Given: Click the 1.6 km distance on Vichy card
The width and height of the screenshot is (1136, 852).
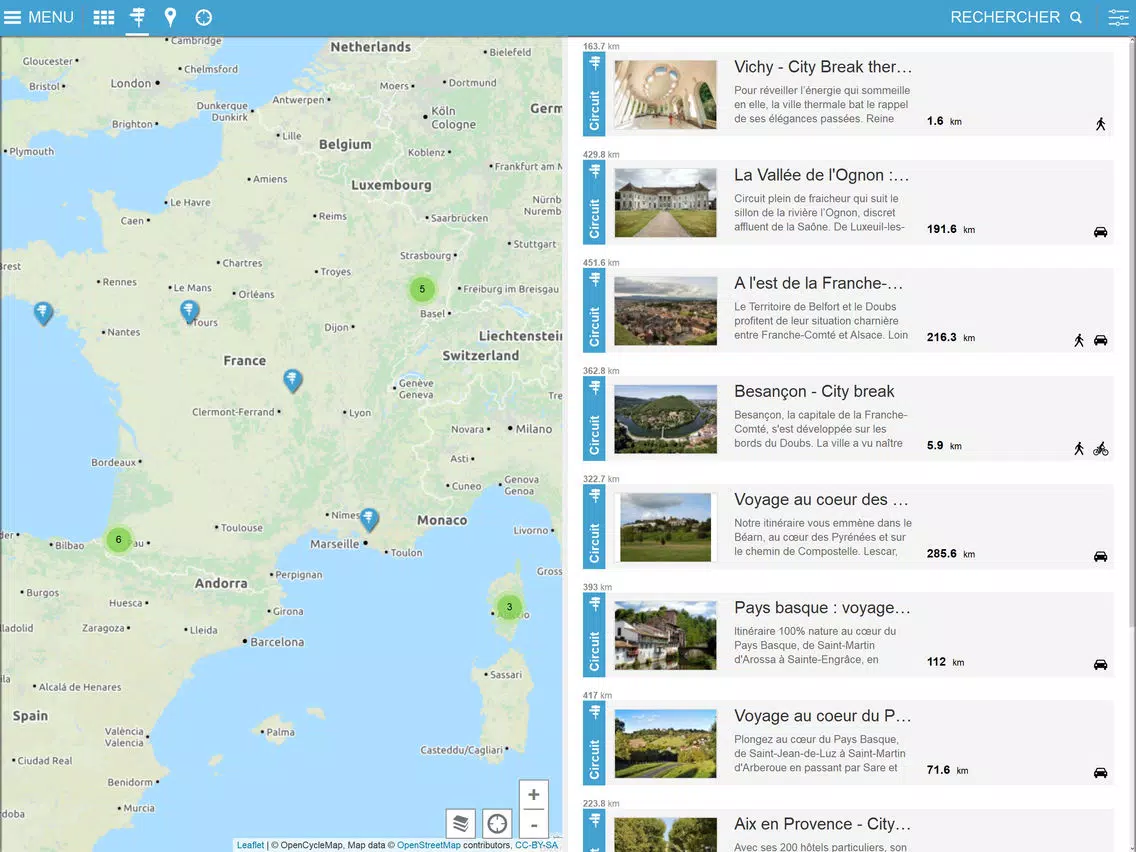Looking at the screenshot, I should (944, 121).
